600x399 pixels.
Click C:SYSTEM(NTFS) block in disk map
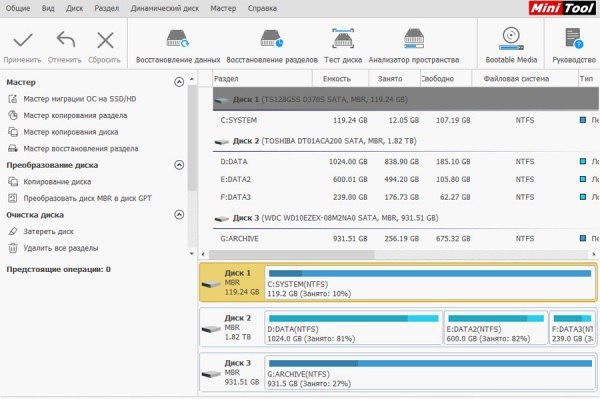pyautogui.click(x=430, y=283)
